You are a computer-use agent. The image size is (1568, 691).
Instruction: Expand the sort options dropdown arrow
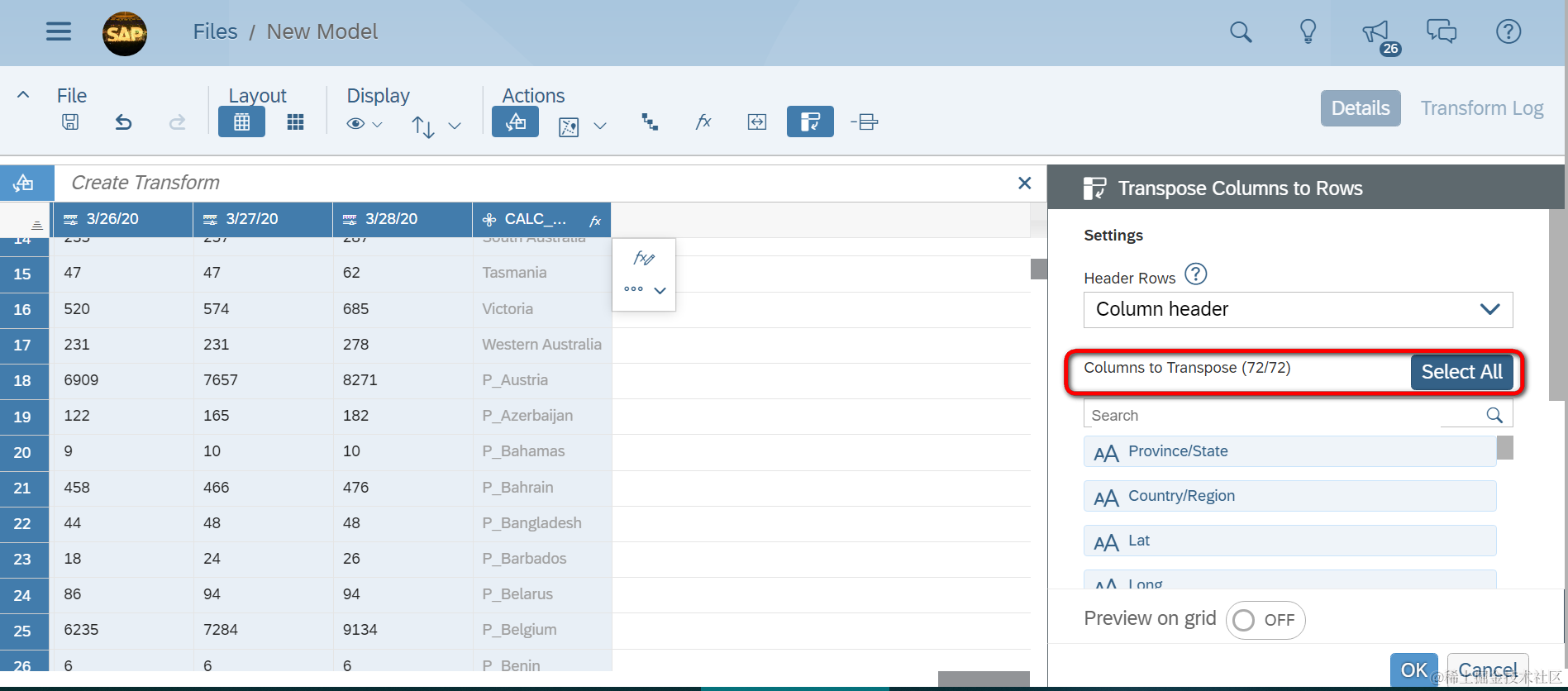tap(455, 126)
